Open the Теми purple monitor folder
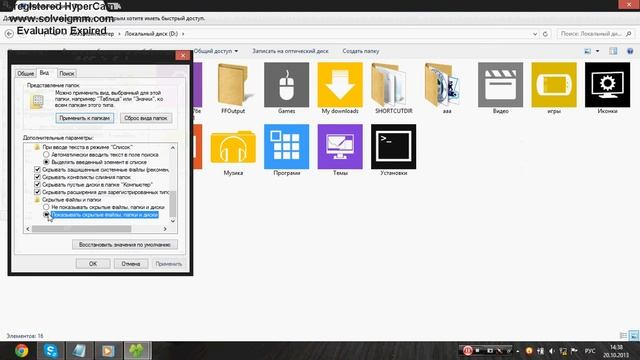Screen dimensions: 640x360 [x=340, y=150]
